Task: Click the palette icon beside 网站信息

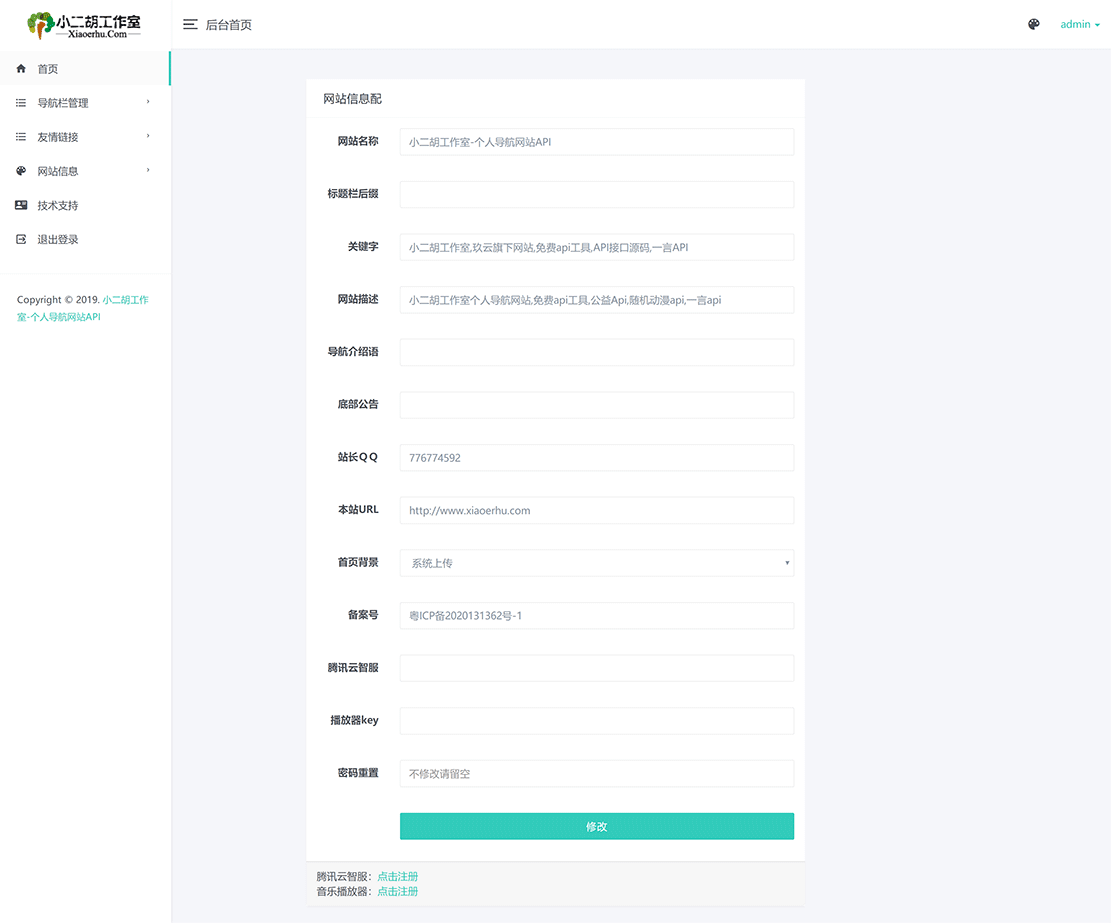Action: (x=21, y=171)
